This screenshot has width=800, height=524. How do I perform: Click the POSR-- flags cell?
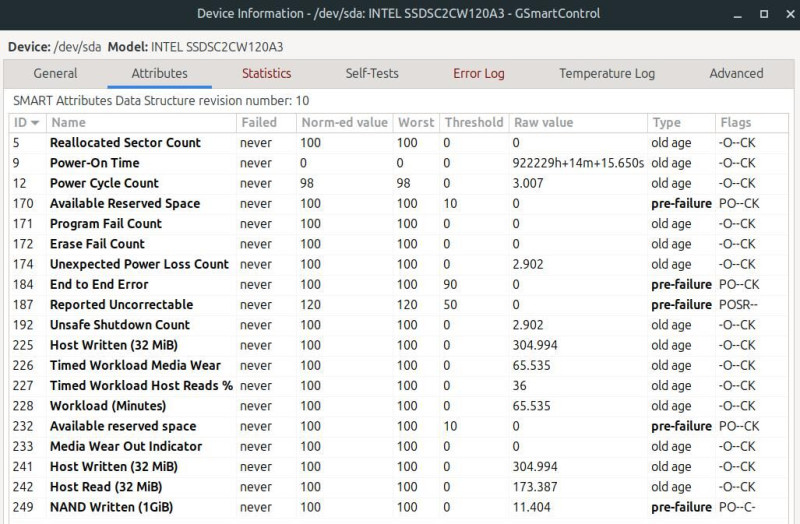tap(738, 305)
